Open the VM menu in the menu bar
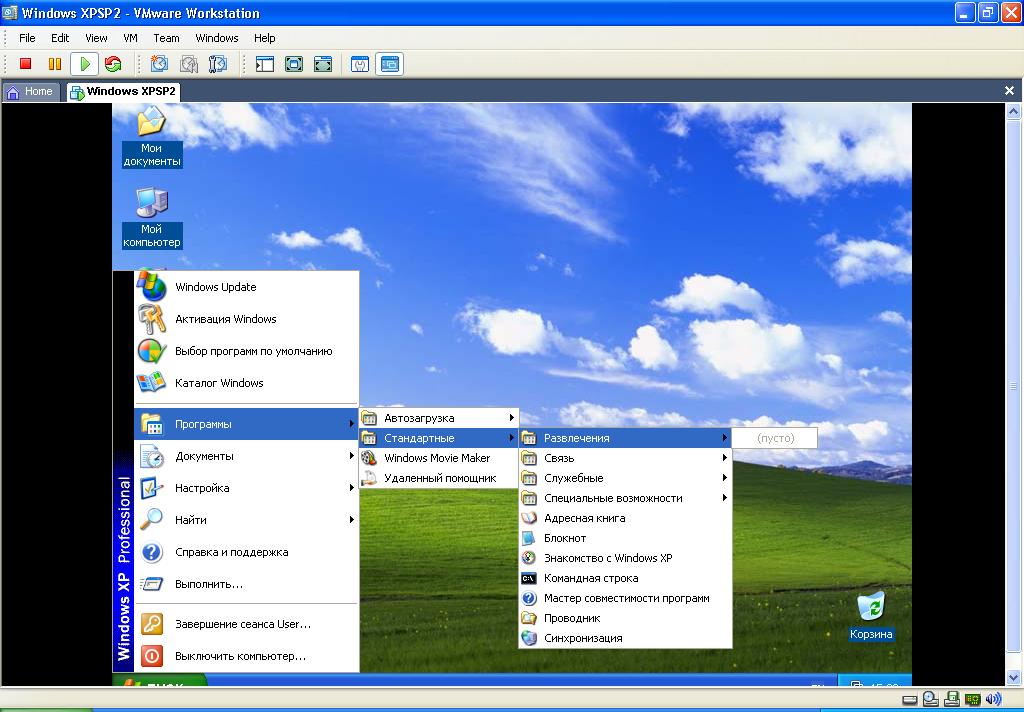 [x=130, y=38]
